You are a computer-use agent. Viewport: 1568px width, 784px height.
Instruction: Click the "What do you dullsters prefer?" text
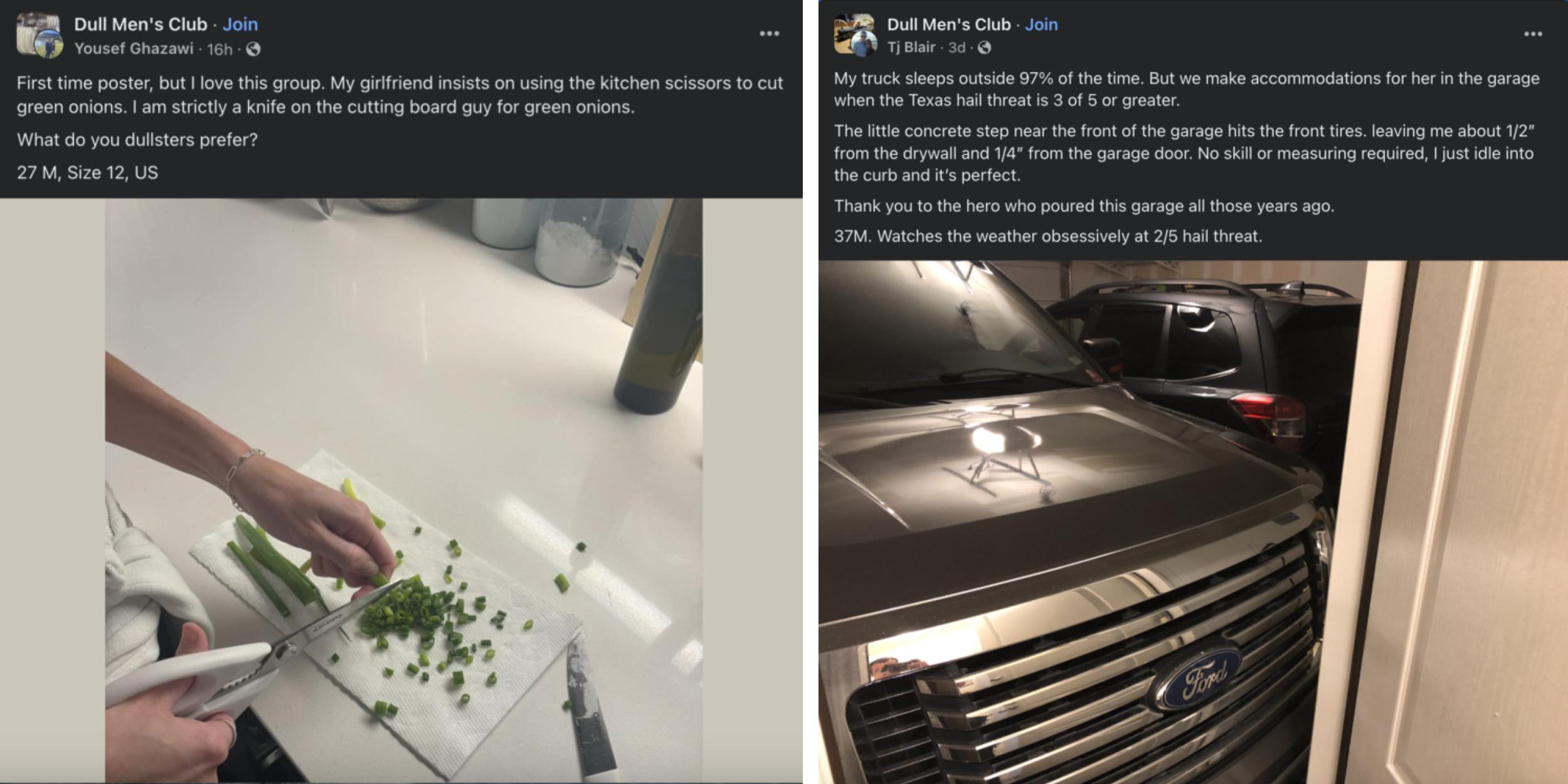(137, 139)
